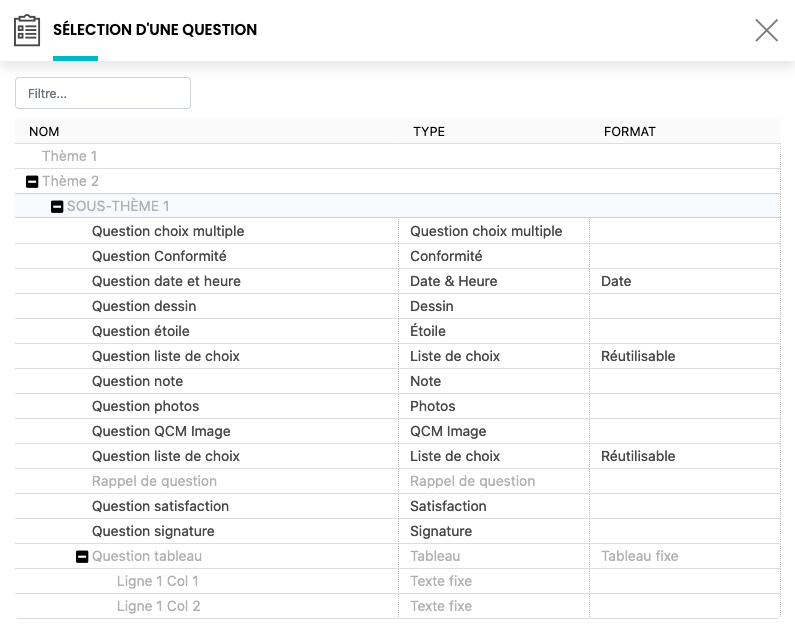Image resolution: width=795 pixels, height=634 pixels.
Task: Click the Filtre search field
Action: pyautogui.click(x=103, y=93)
